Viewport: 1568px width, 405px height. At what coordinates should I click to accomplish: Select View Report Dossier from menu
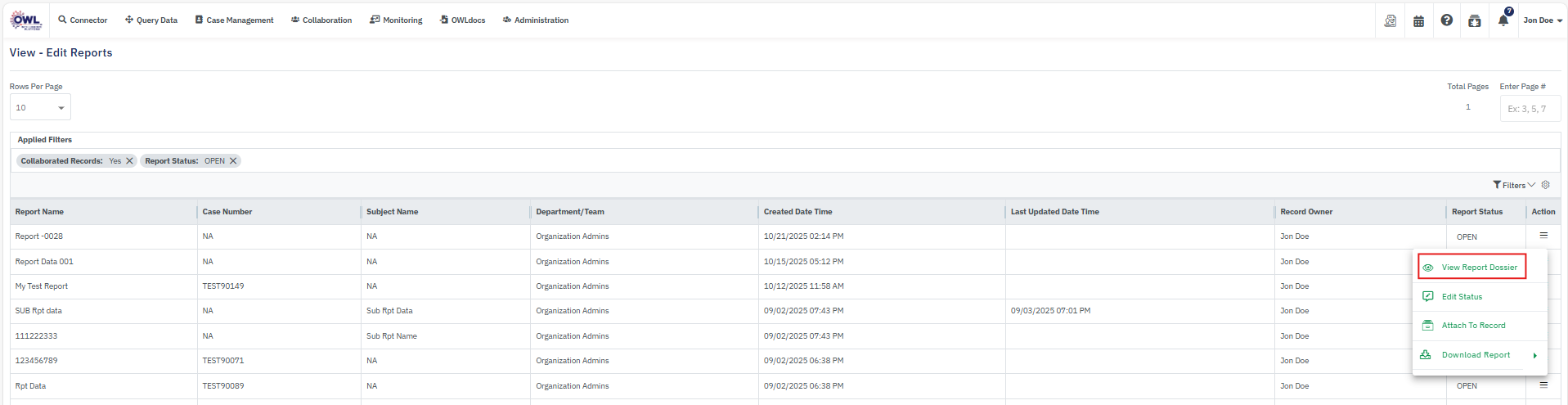click(x=1478, y=268)
